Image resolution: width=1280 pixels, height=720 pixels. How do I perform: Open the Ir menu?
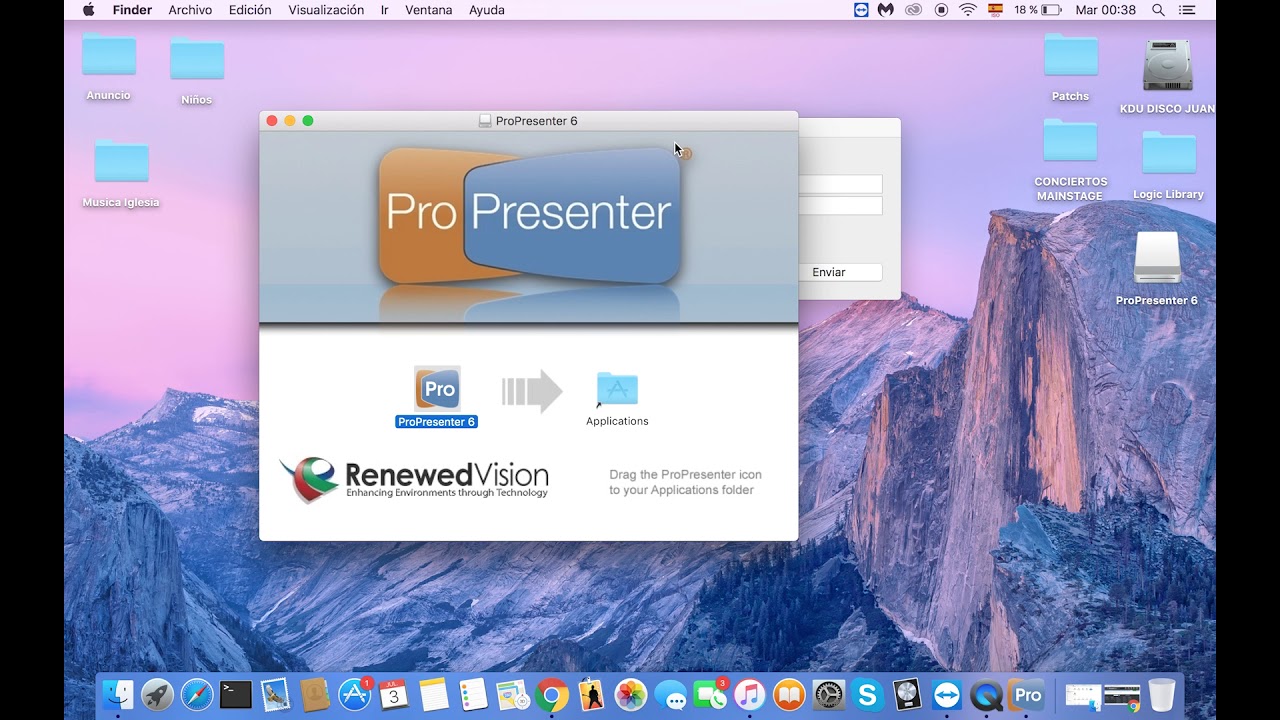click(x=385, y=10)
